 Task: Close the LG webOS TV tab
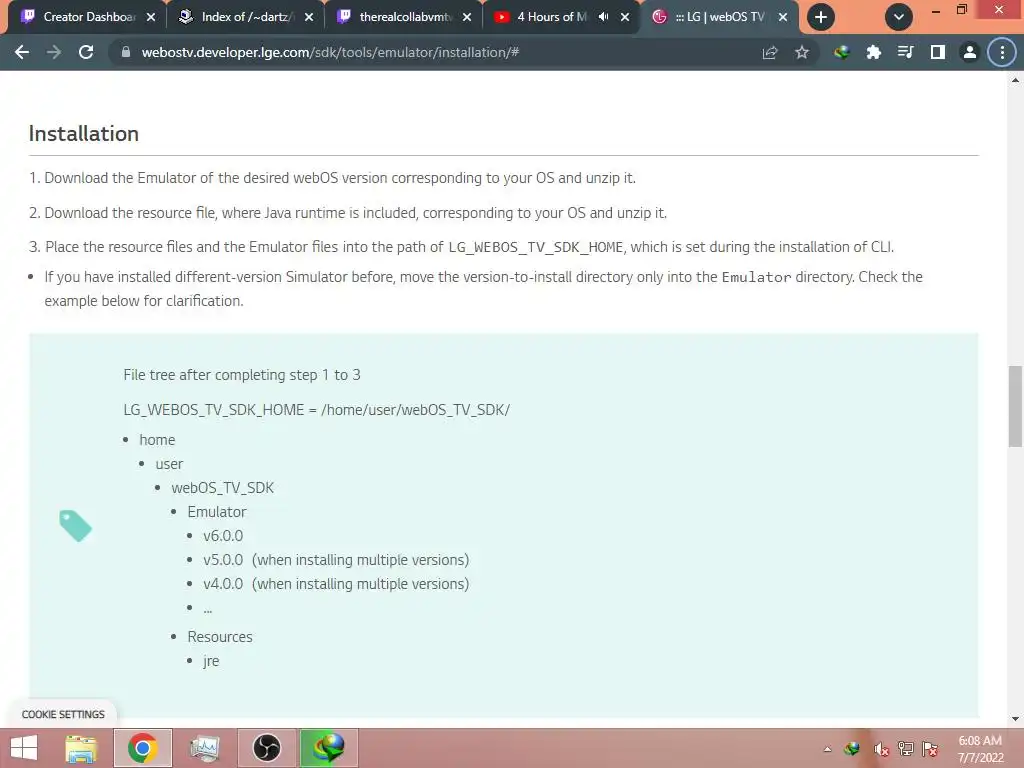coord(783,17)
